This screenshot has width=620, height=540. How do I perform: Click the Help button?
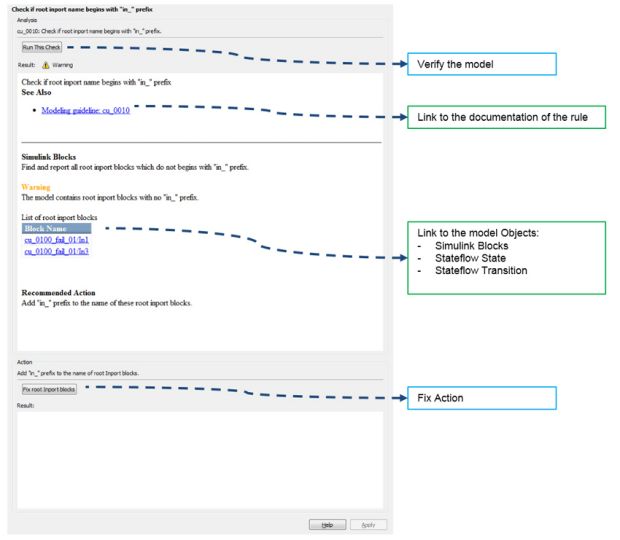327,524
